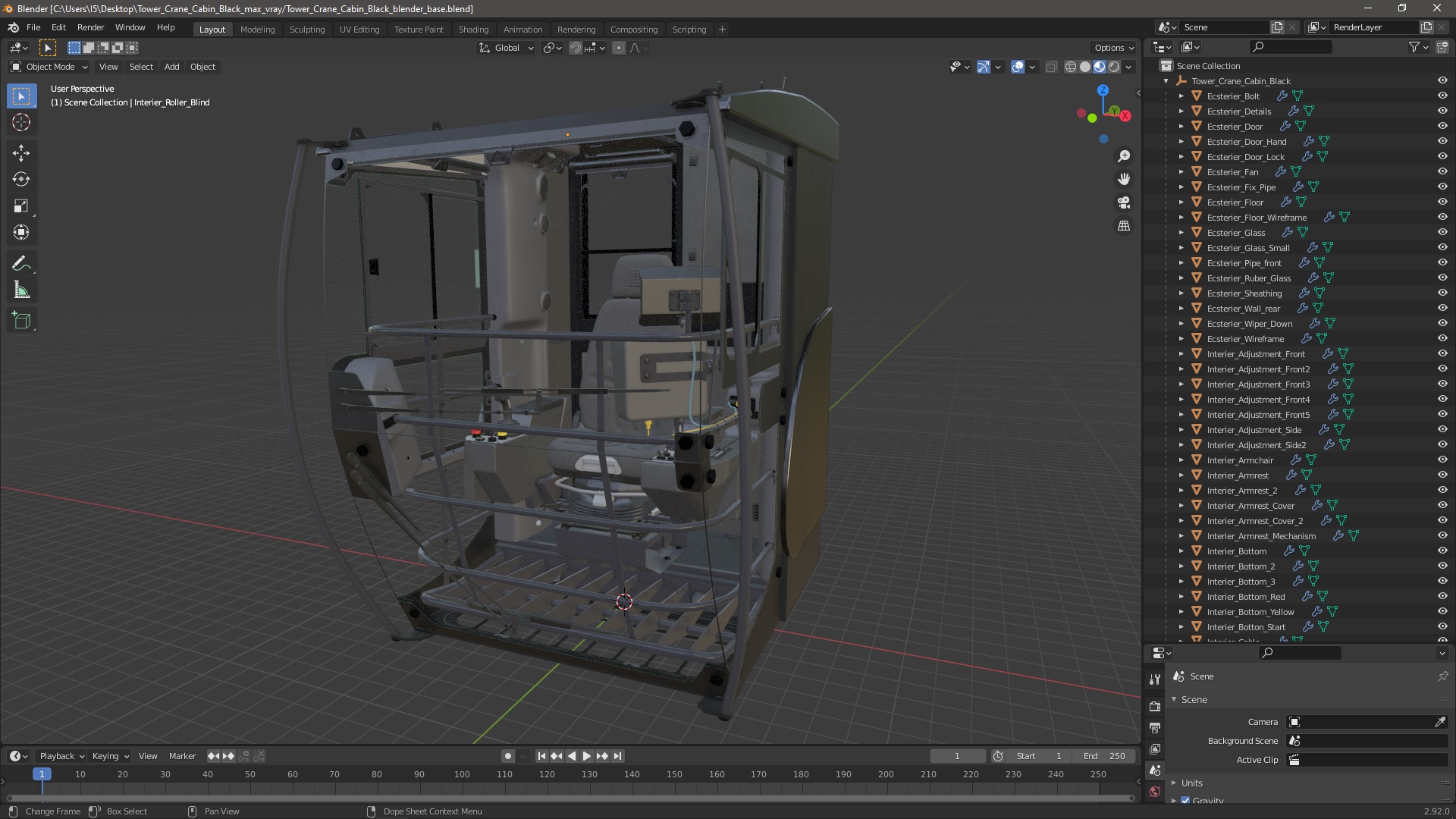
Task: Open the Render menu
Action: [90, 27]
